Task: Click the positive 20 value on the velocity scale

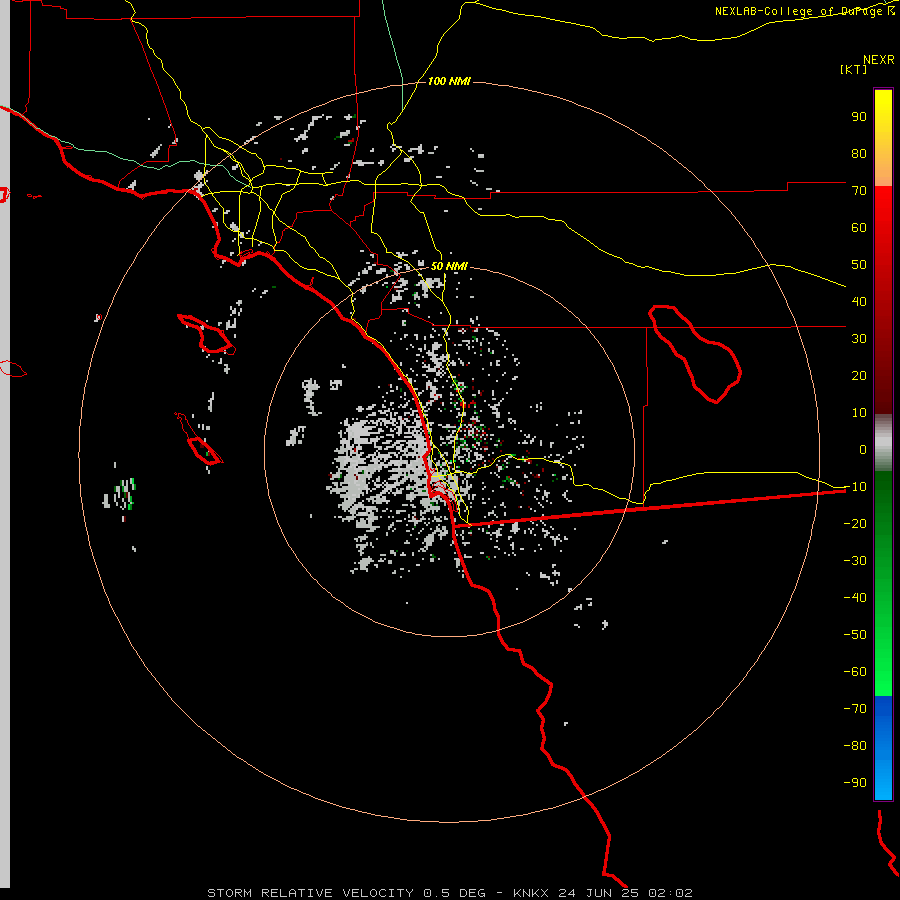Action: [x=859, y=375]
